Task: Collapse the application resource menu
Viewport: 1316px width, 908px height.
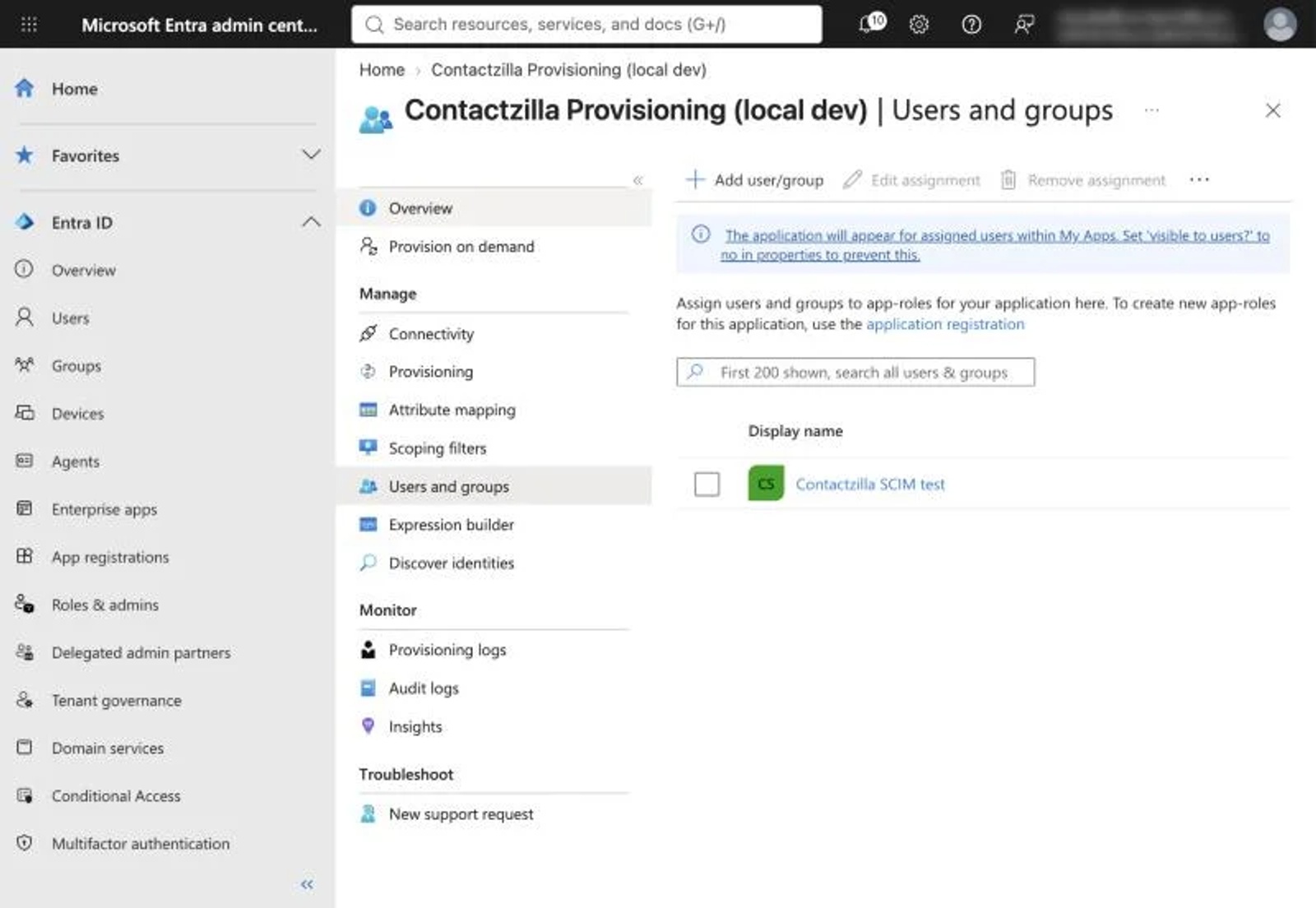Action: pyautogui.click(x=637, y=180)
